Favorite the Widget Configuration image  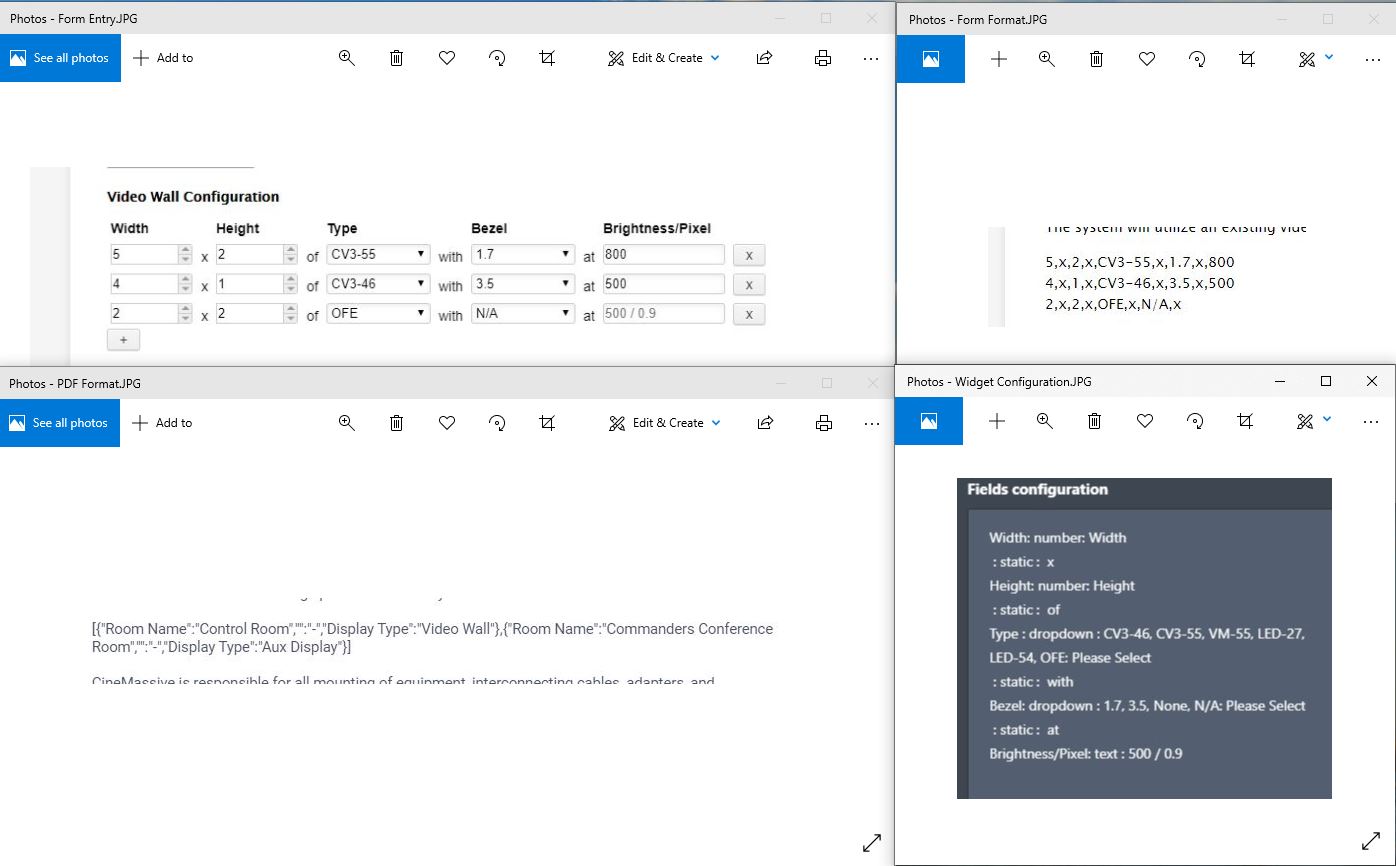pyautogui.click(x=1144, y=421)
